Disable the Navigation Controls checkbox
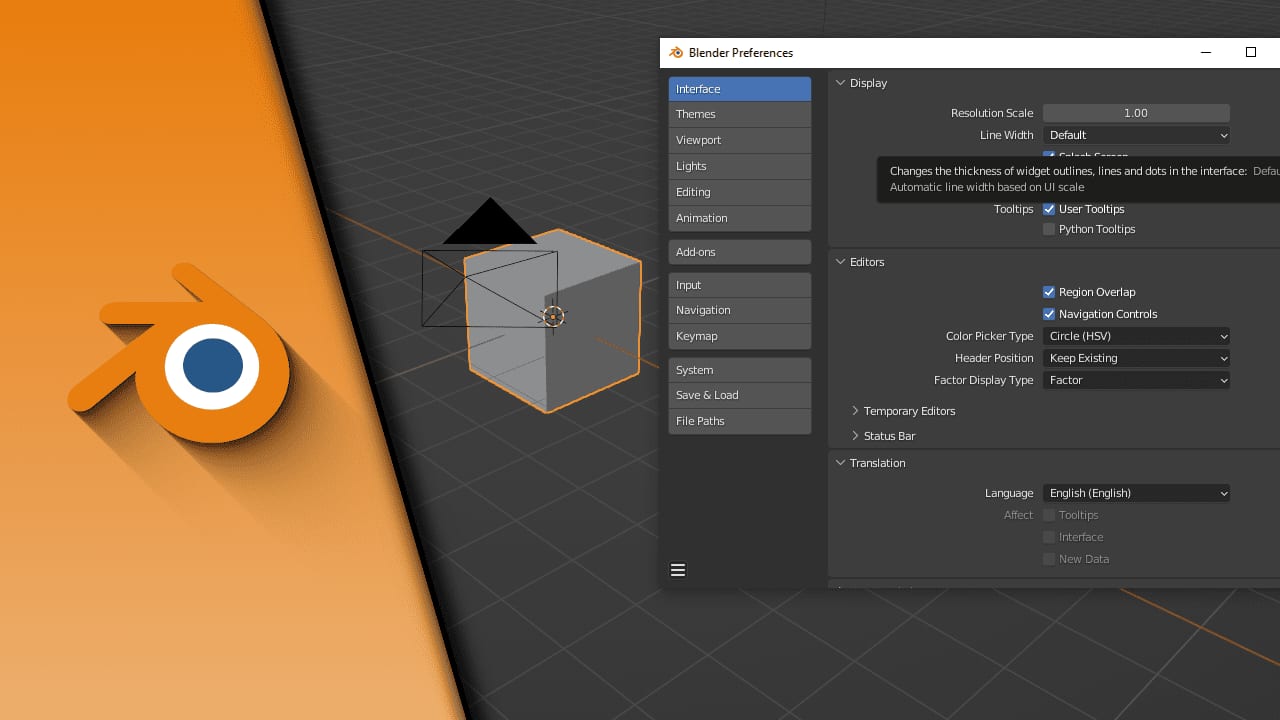 click(1049, 314)
